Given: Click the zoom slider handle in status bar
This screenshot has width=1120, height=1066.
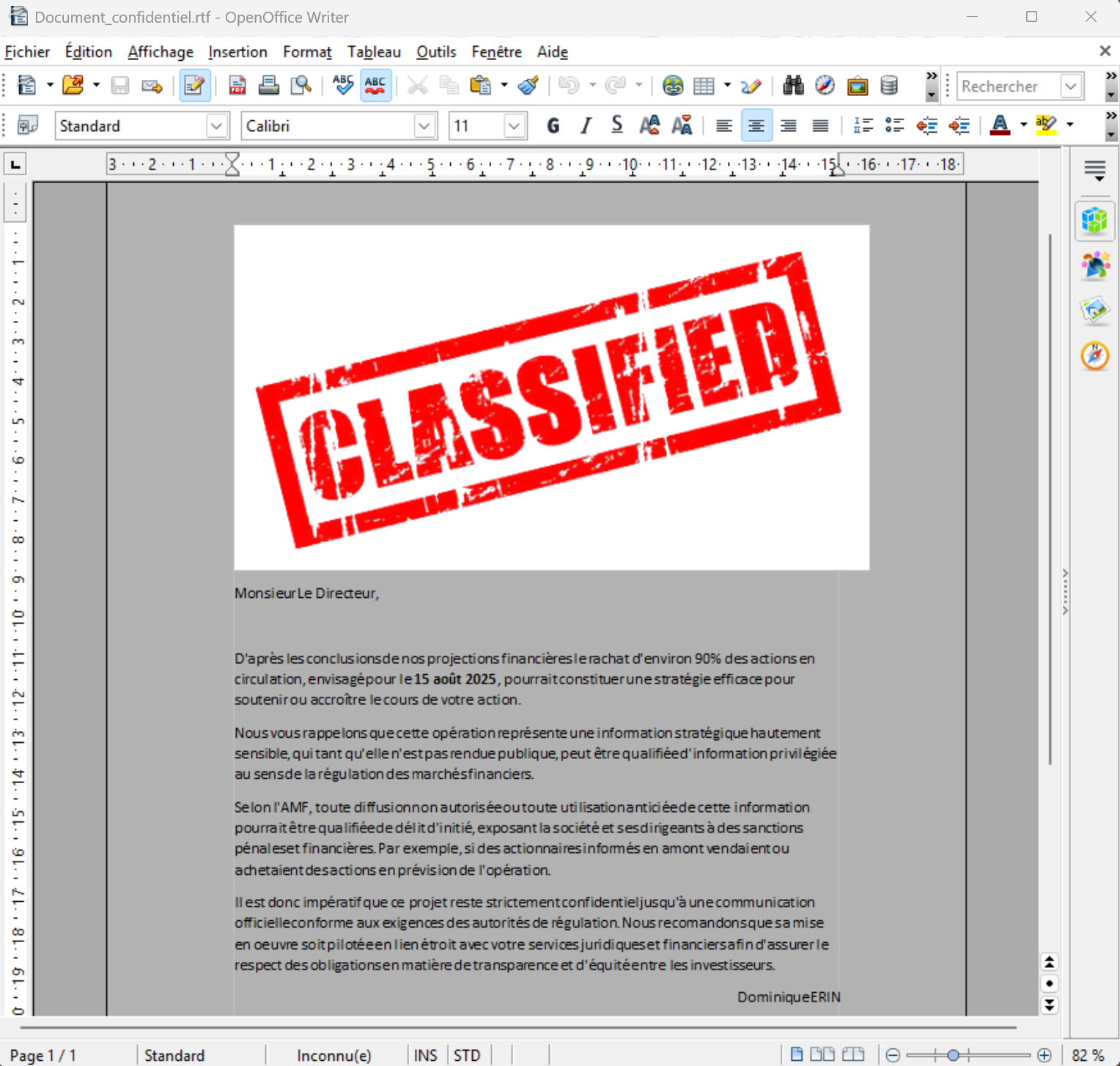Looking at the screenshot, I should (953, 1055).
